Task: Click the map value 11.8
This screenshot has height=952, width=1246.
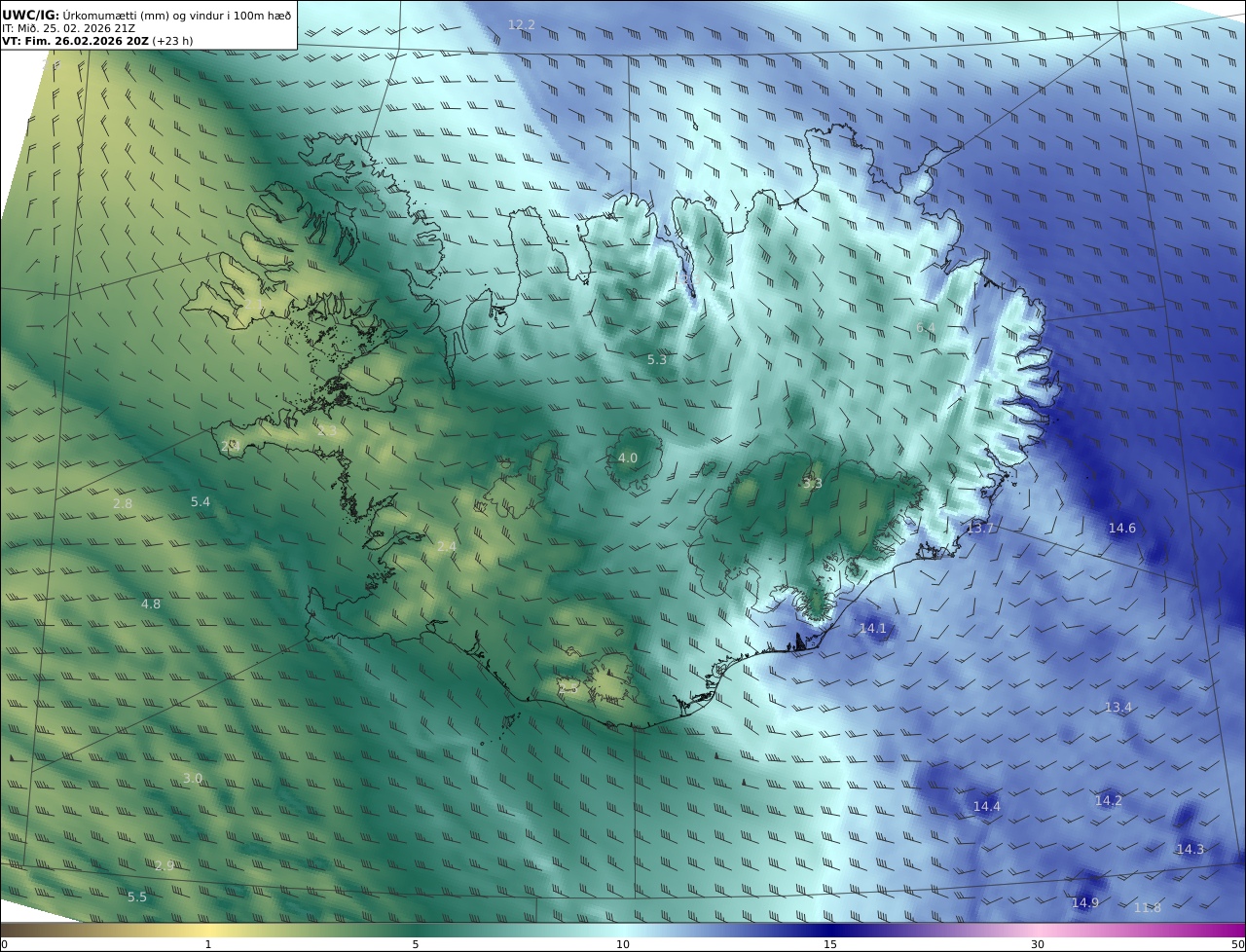Action: tap(1148, 908)
